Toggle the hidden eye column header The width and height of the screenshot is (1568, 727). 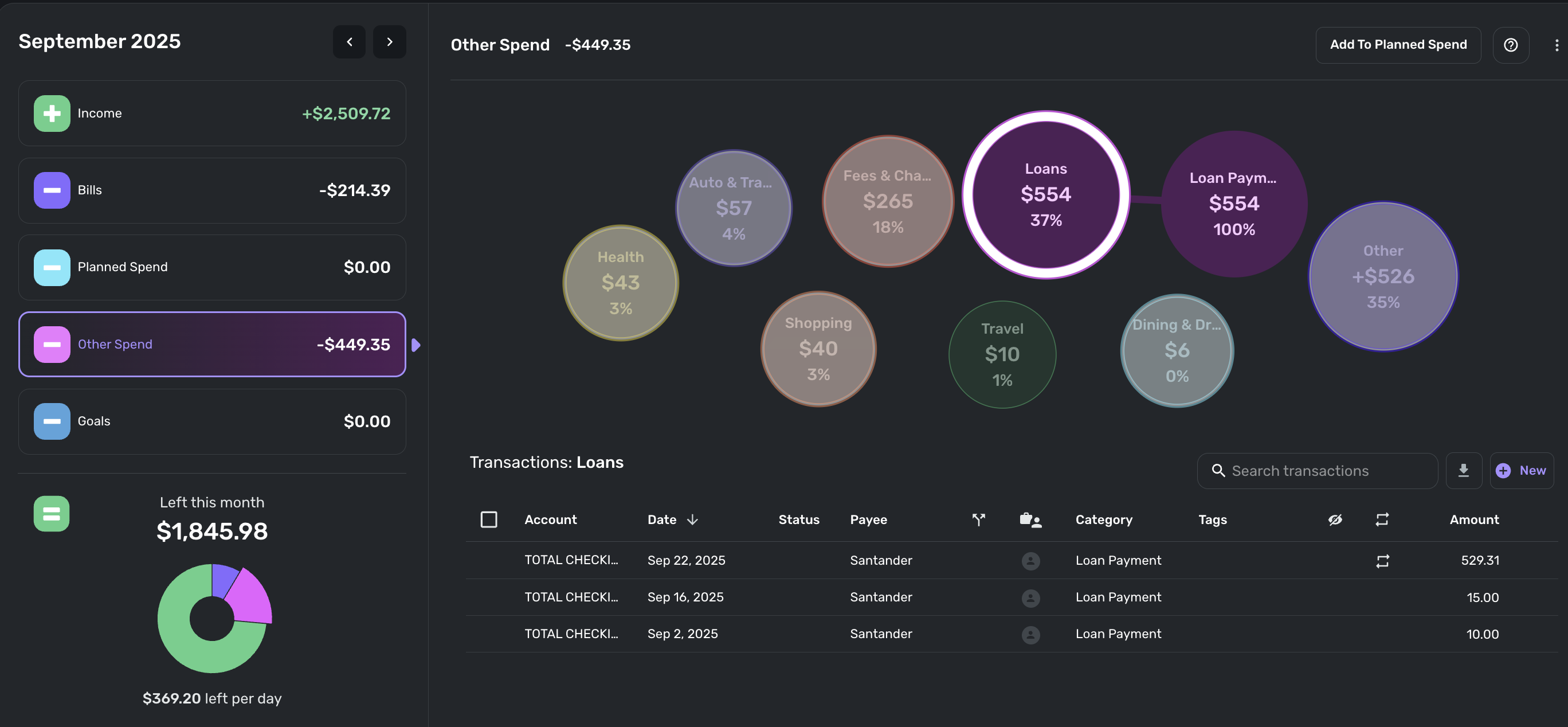coord(1335,519)
